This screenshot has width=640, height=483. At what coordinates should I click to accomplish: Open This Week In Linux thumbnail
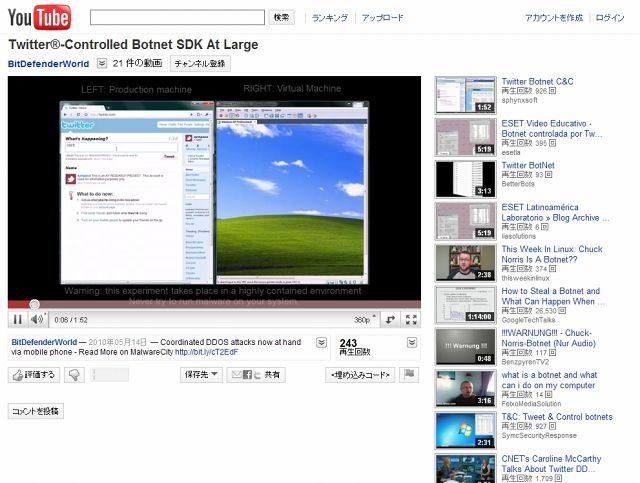[466, 263]
